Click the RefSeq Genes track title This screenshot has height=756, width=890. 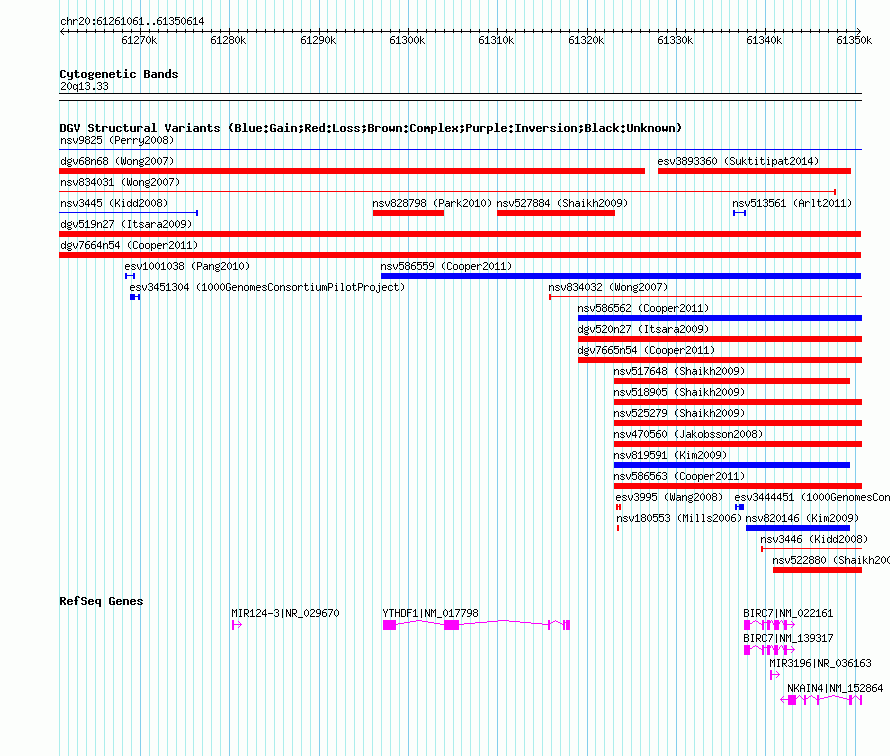click(x=101, y=601)
